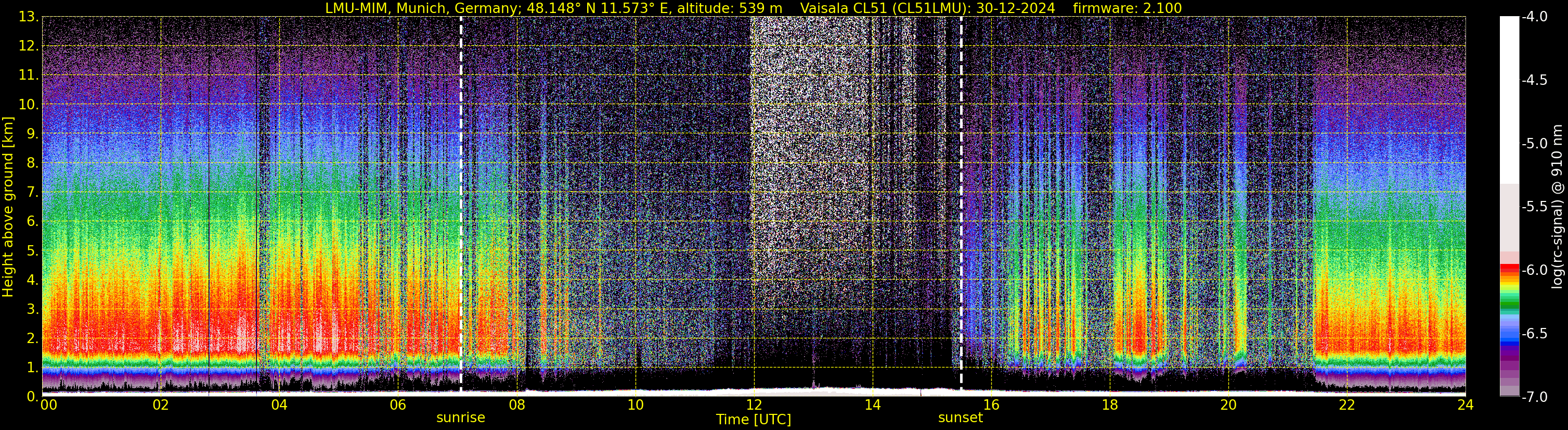Click the '12.' height axis tick label

pos(29,46)
